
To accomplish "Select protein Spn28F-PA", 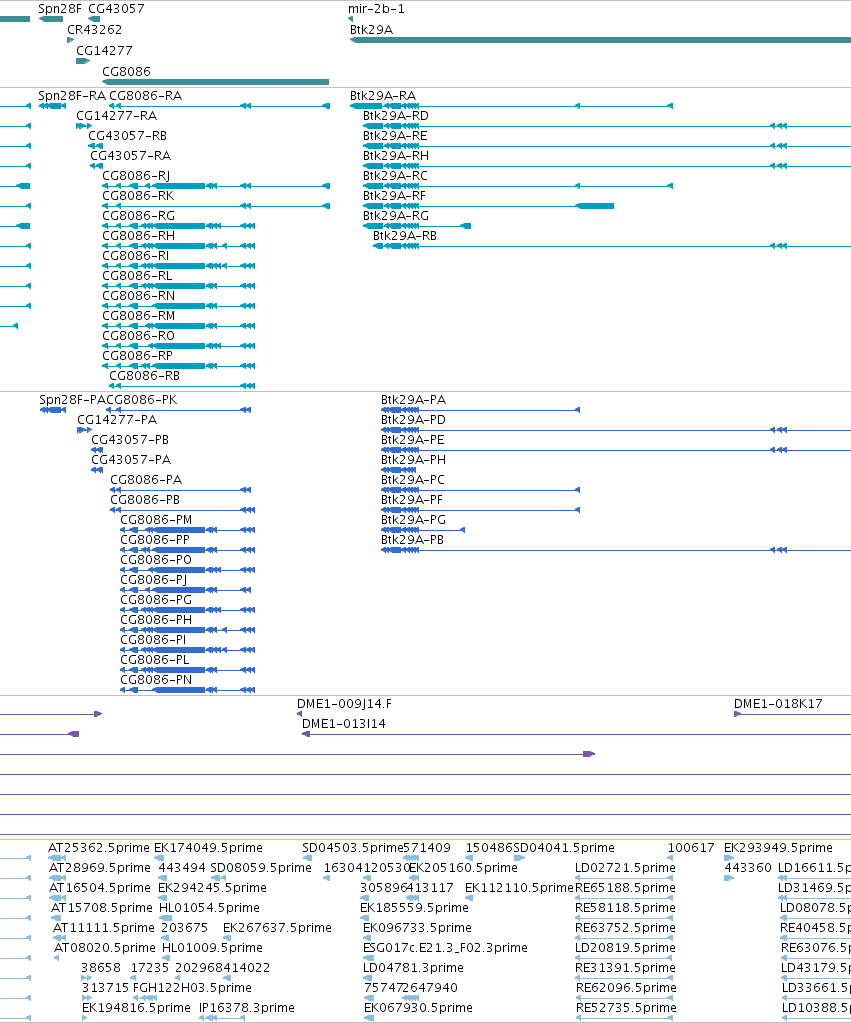I will (x=72, y=400).
